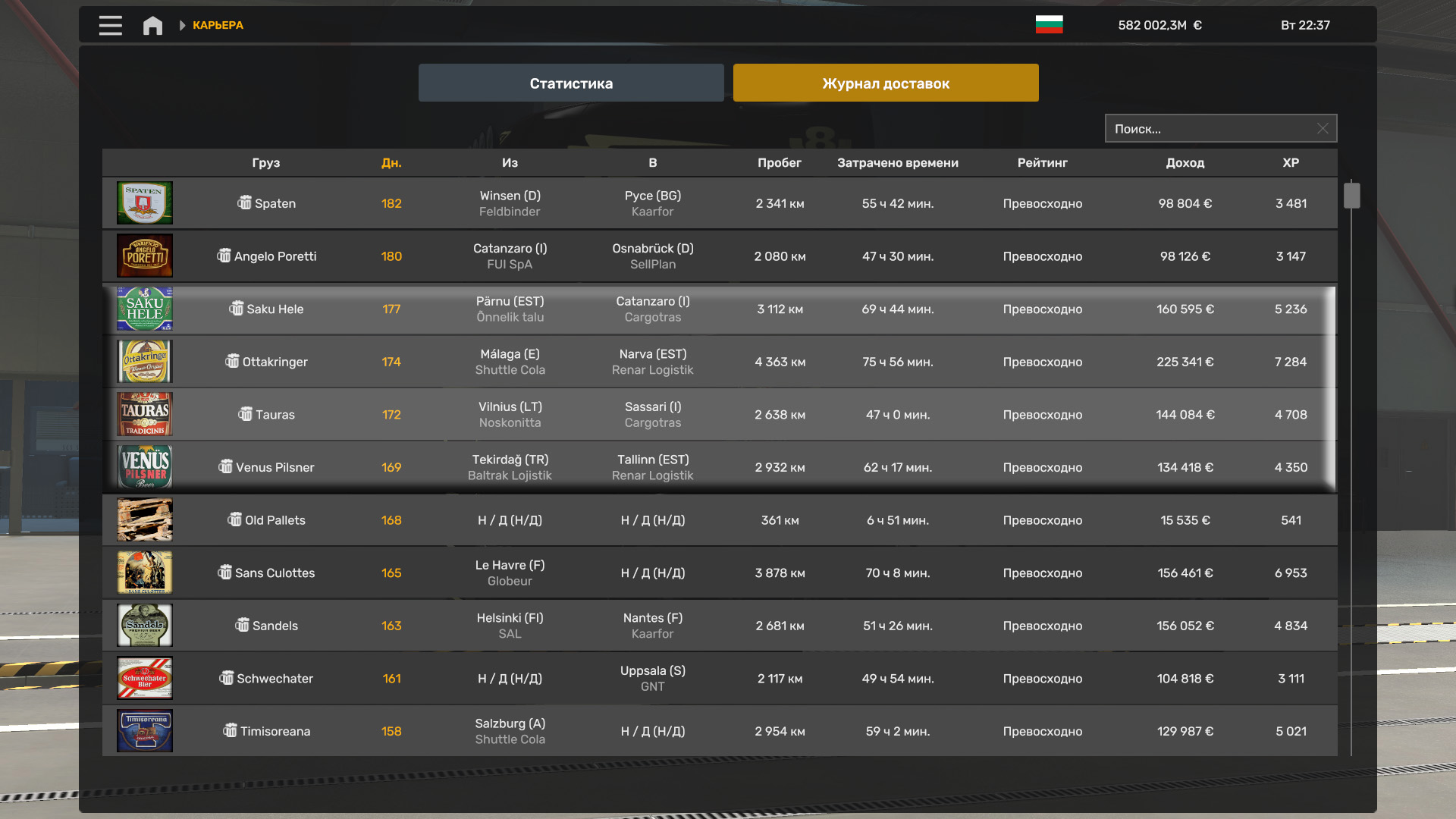Click the clock showing Вт 22:37
Viewport: 1456px width, 819px height.
[1305, 25]
